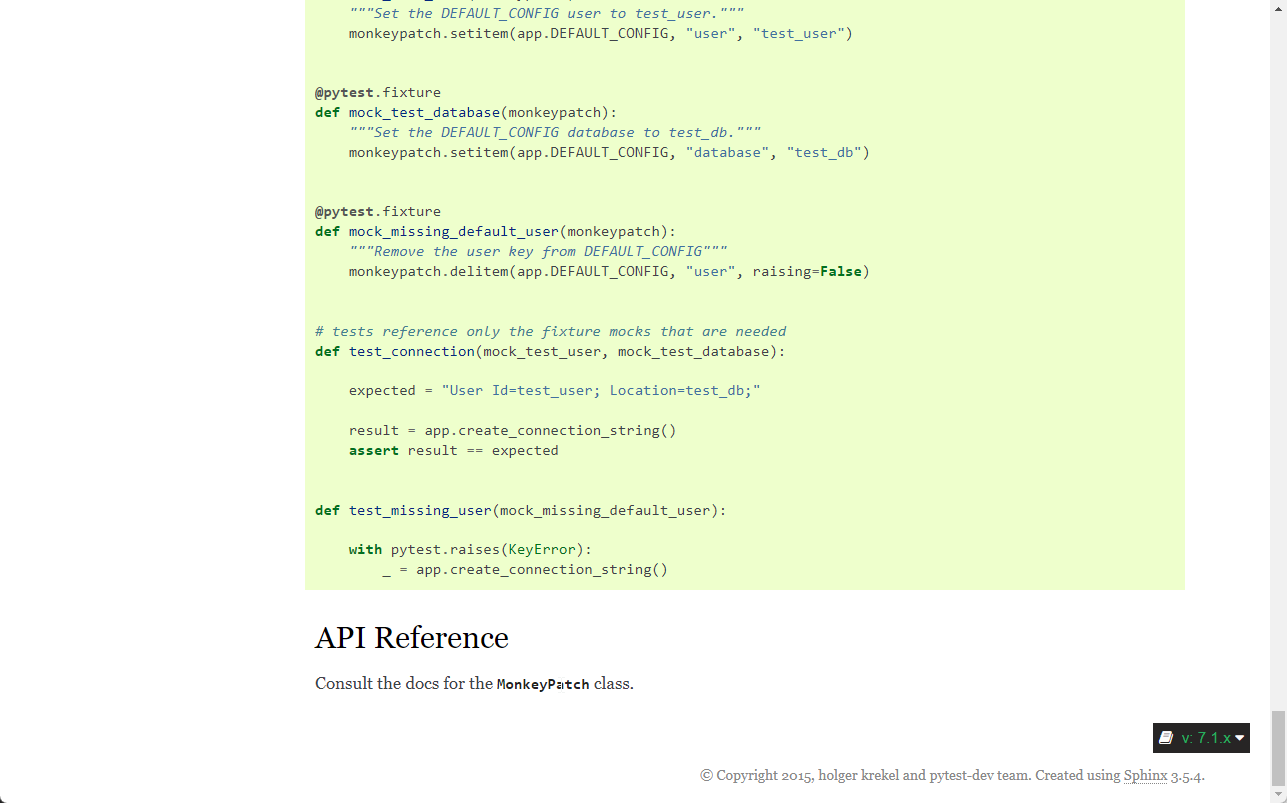The image size is (1287, 803).
Task: Open the MonkeyPatch class docs link
Action: click(x=543, y=684)
